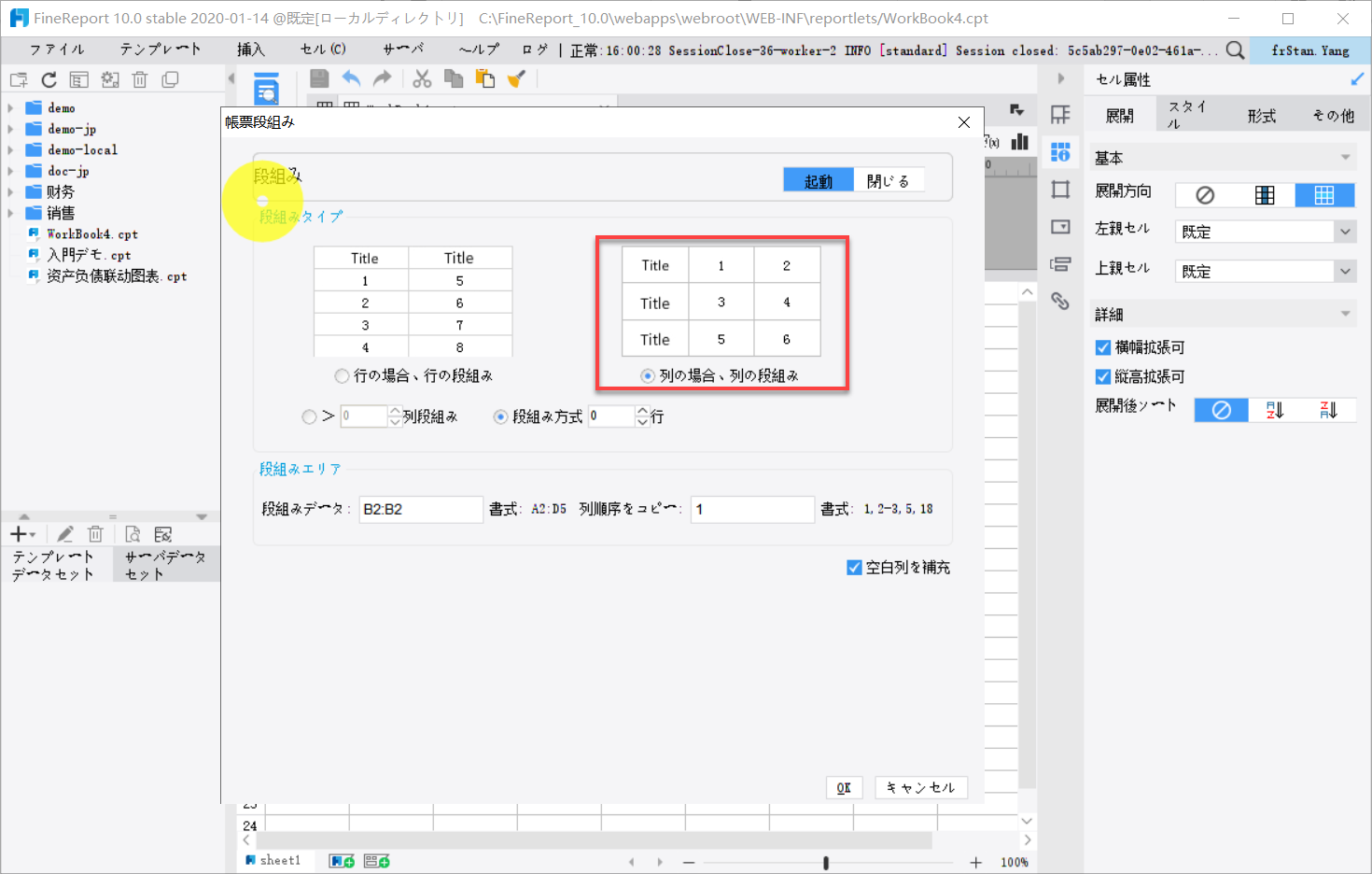Switch to the 形式 tab in cell attributes
Screen dimensions: 1372x874
coord(1261,115)
